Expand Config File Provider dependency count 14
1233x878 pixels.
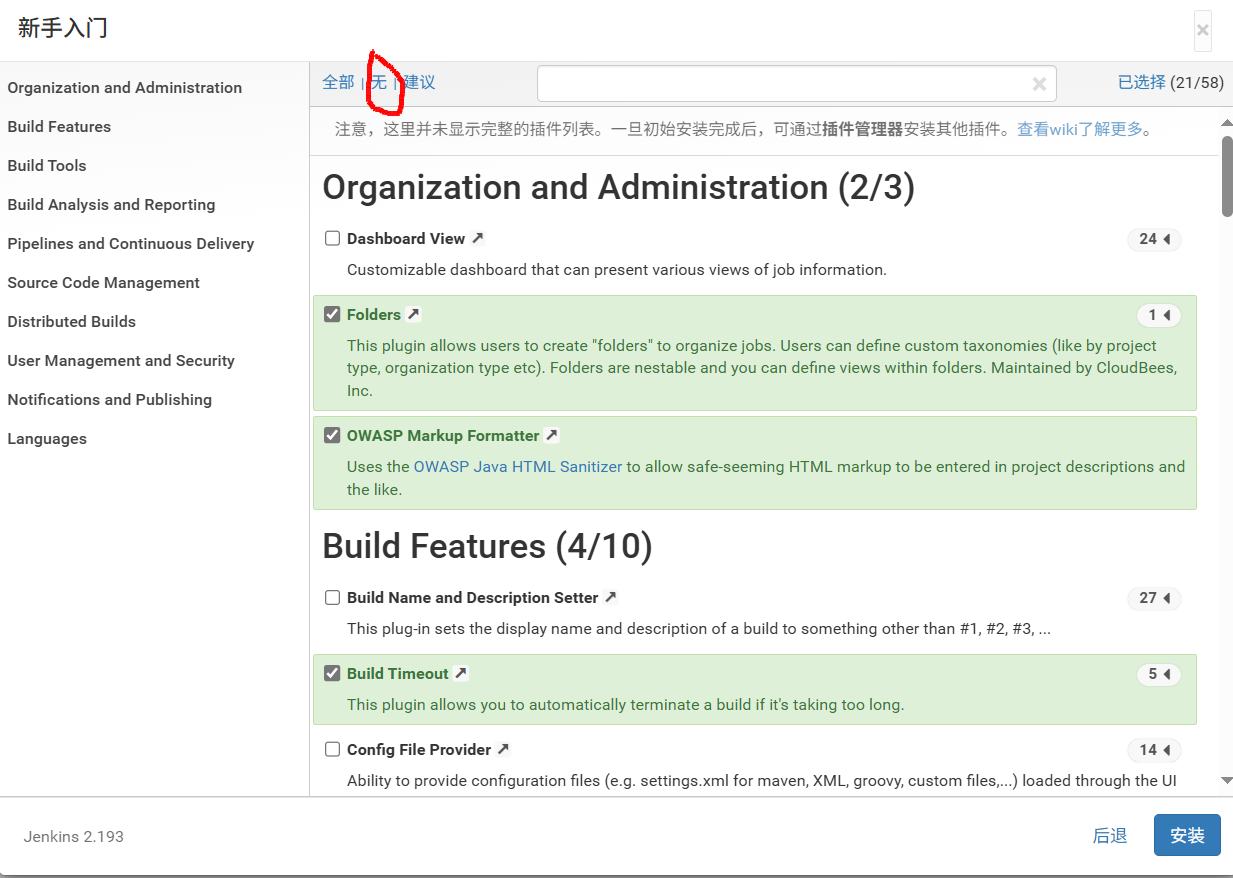coord(1154,750)
